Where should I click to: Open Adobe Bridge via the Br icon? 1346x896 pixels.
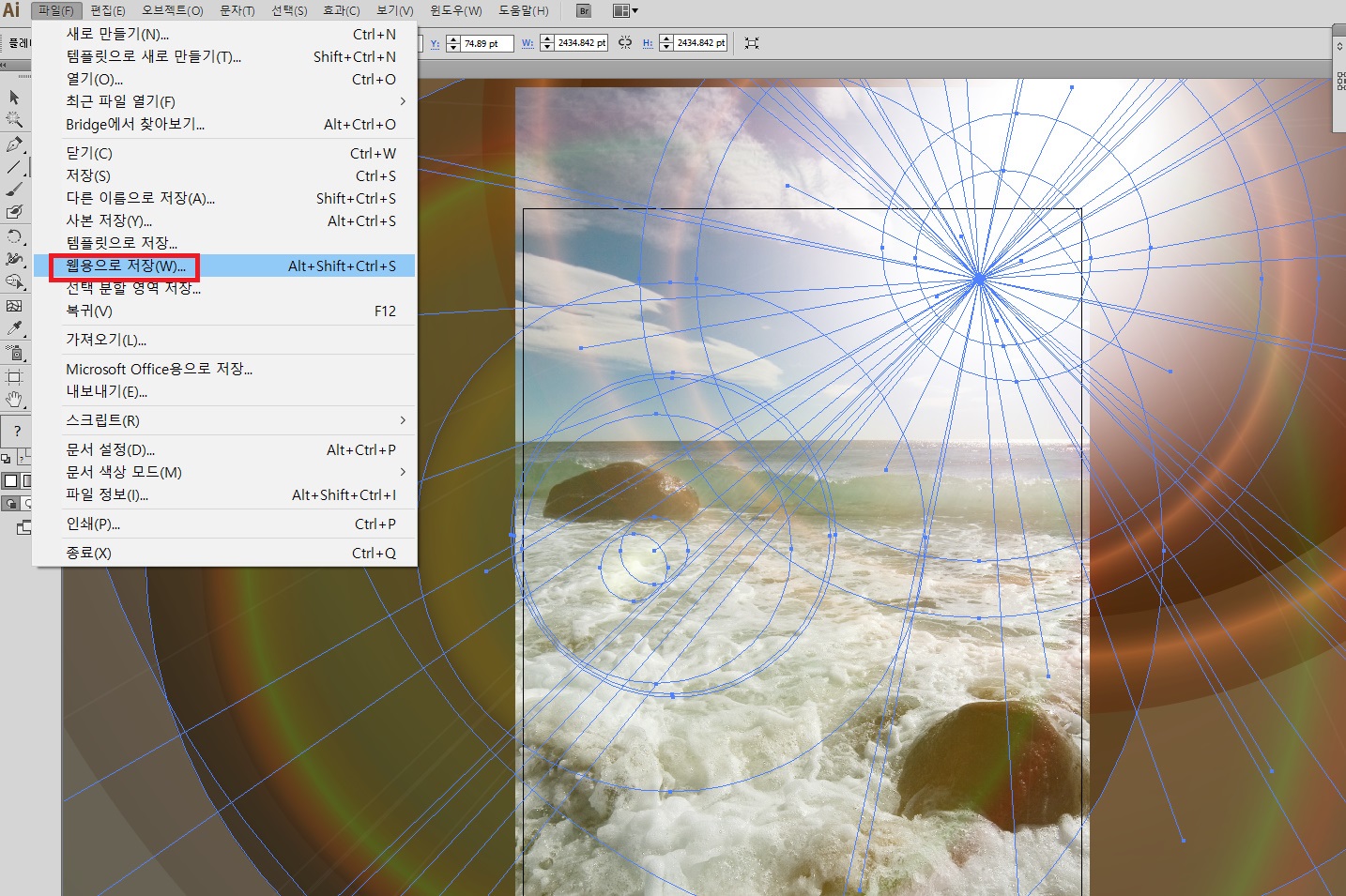(584, 11)
